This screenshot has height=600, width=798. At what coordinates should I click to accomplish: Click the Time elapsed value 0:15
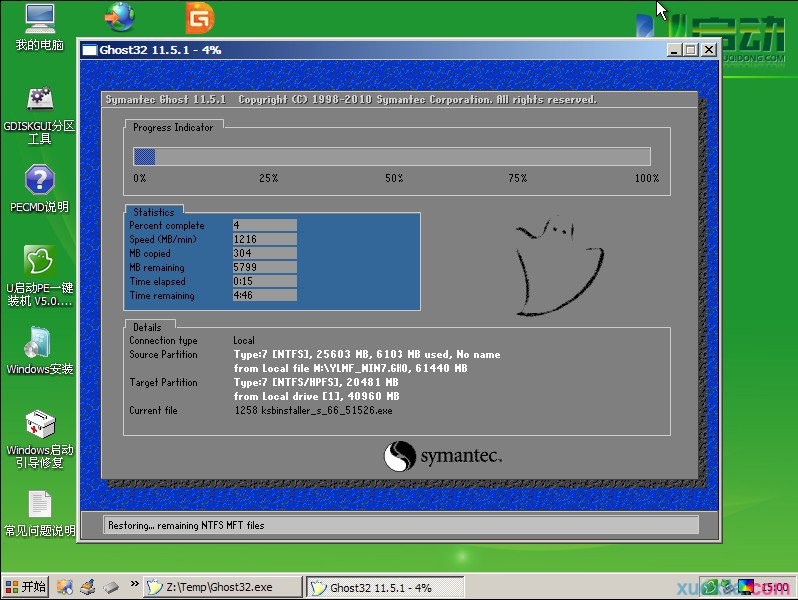265,281
